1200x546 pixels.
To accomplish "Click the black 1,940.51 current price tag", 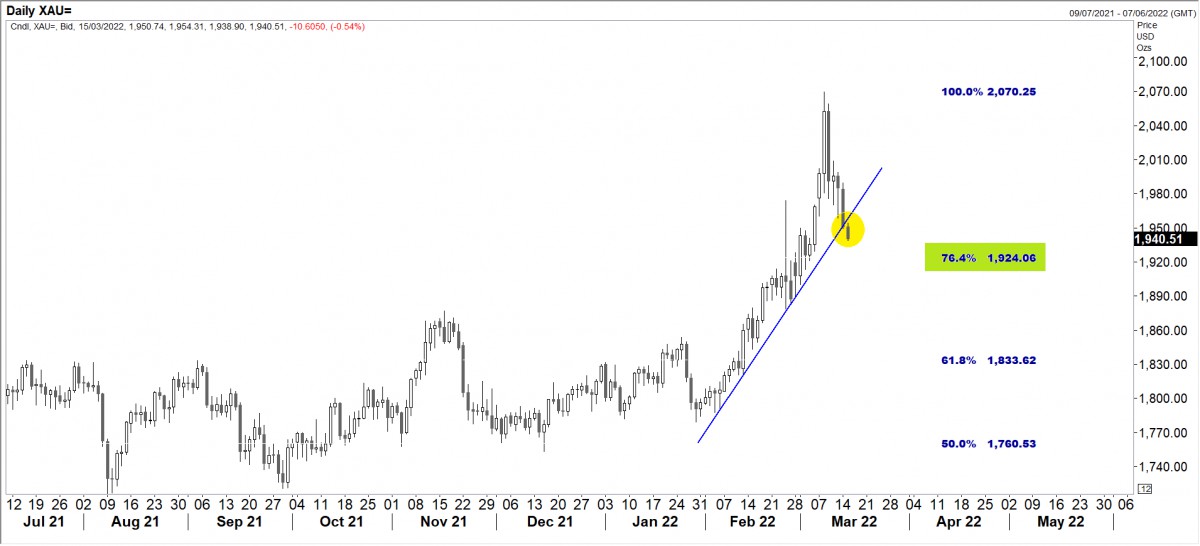I will click(x=1165, y=239).
